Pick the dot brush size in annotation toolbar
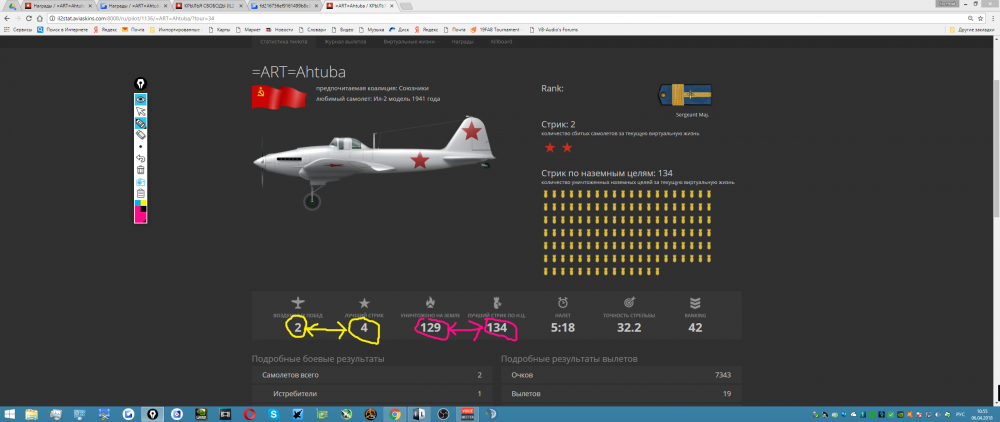Image resolution: width=1000 pixels, height=422 pixels. point(140,147)
